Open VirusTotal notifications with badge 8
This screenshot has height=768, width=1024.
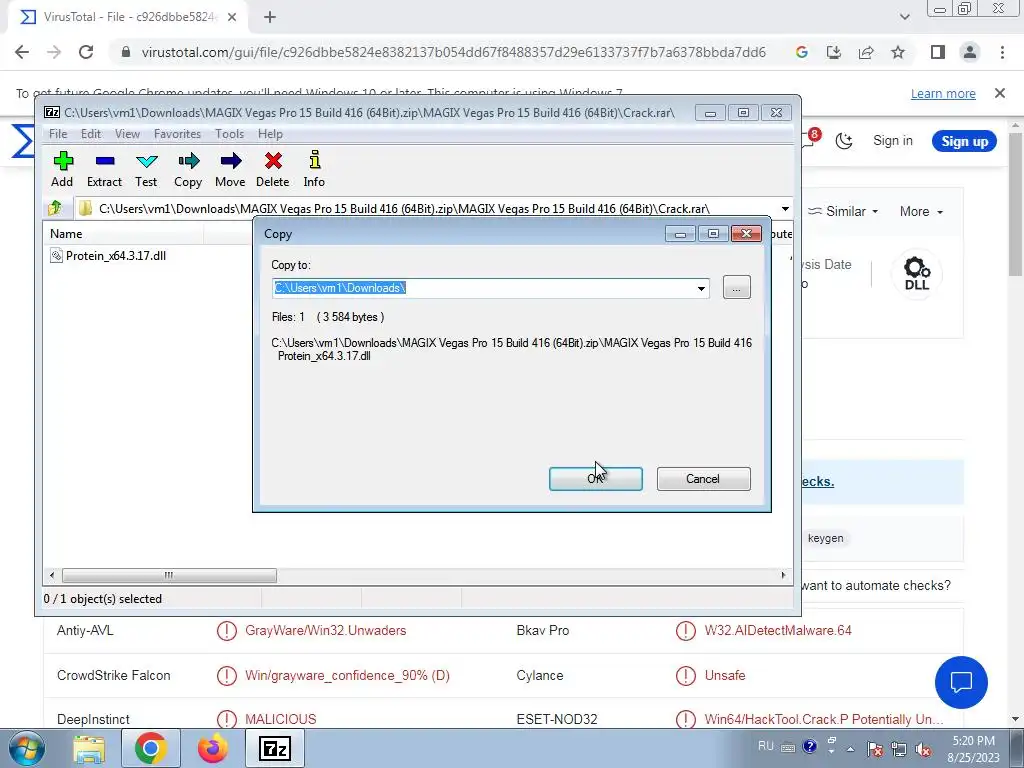[x=810, y=139]
